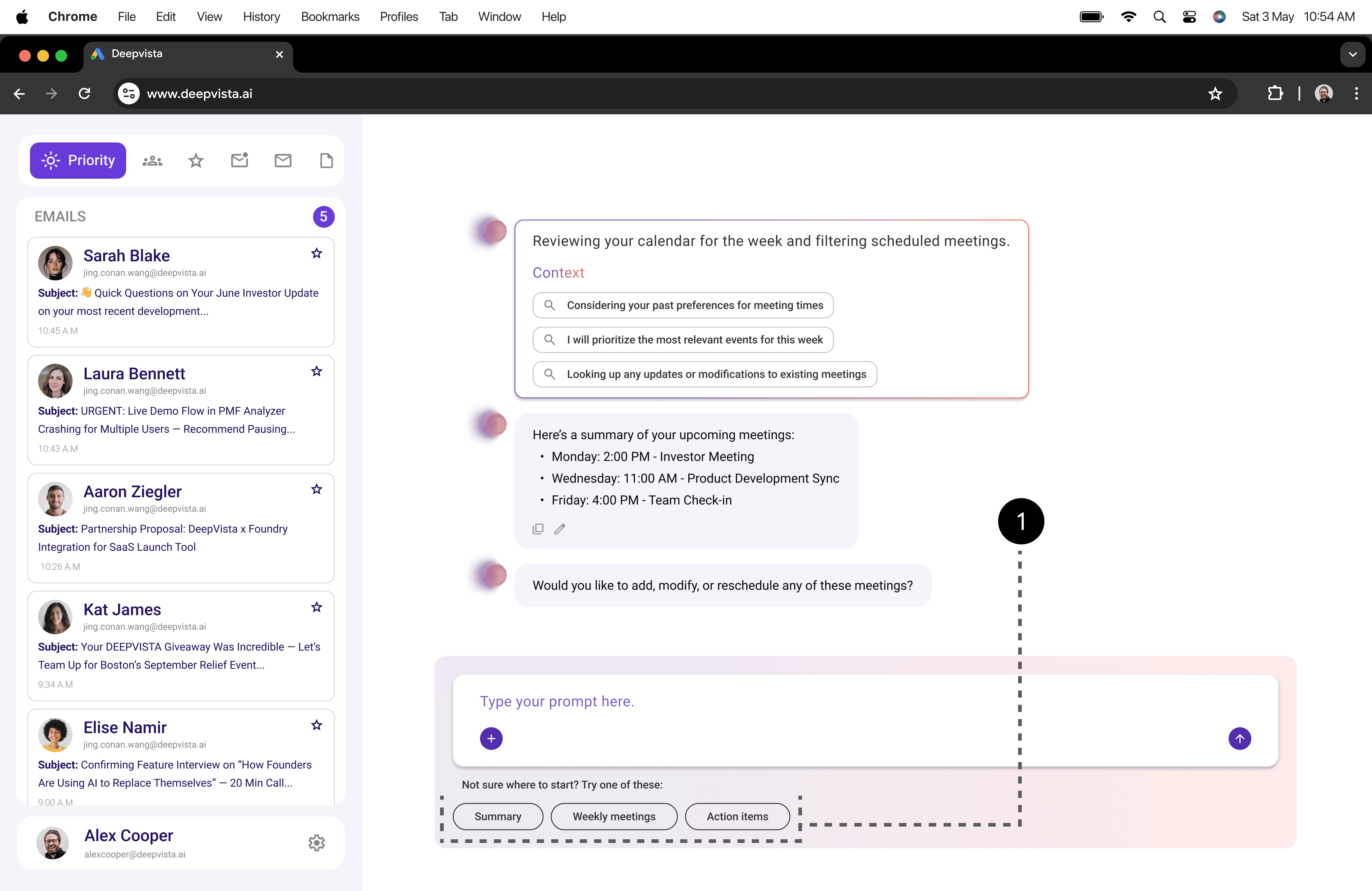The image size is (1372, 891).
Task: Copy the meeting summary response
Action: pyautogui.click(x=538, y=529)
